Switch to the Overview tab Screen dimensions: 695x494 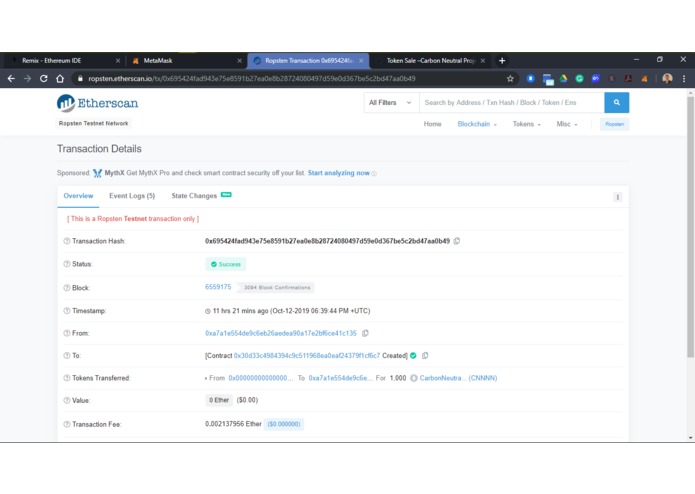78,196
